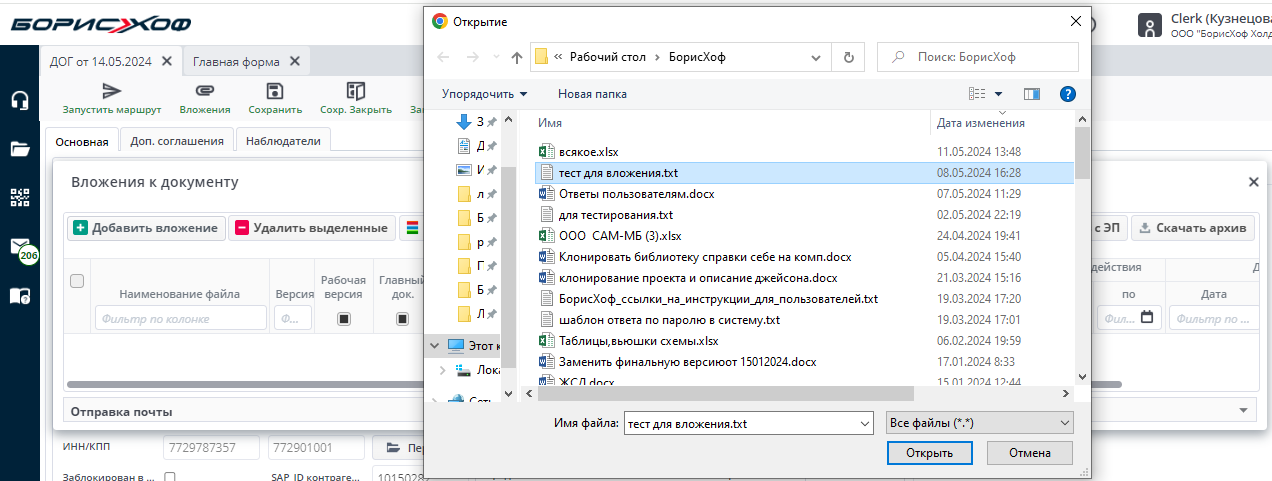The image size is (1272, 481).
Task: Select file всякое.xlsx
Action: point(588,152)
